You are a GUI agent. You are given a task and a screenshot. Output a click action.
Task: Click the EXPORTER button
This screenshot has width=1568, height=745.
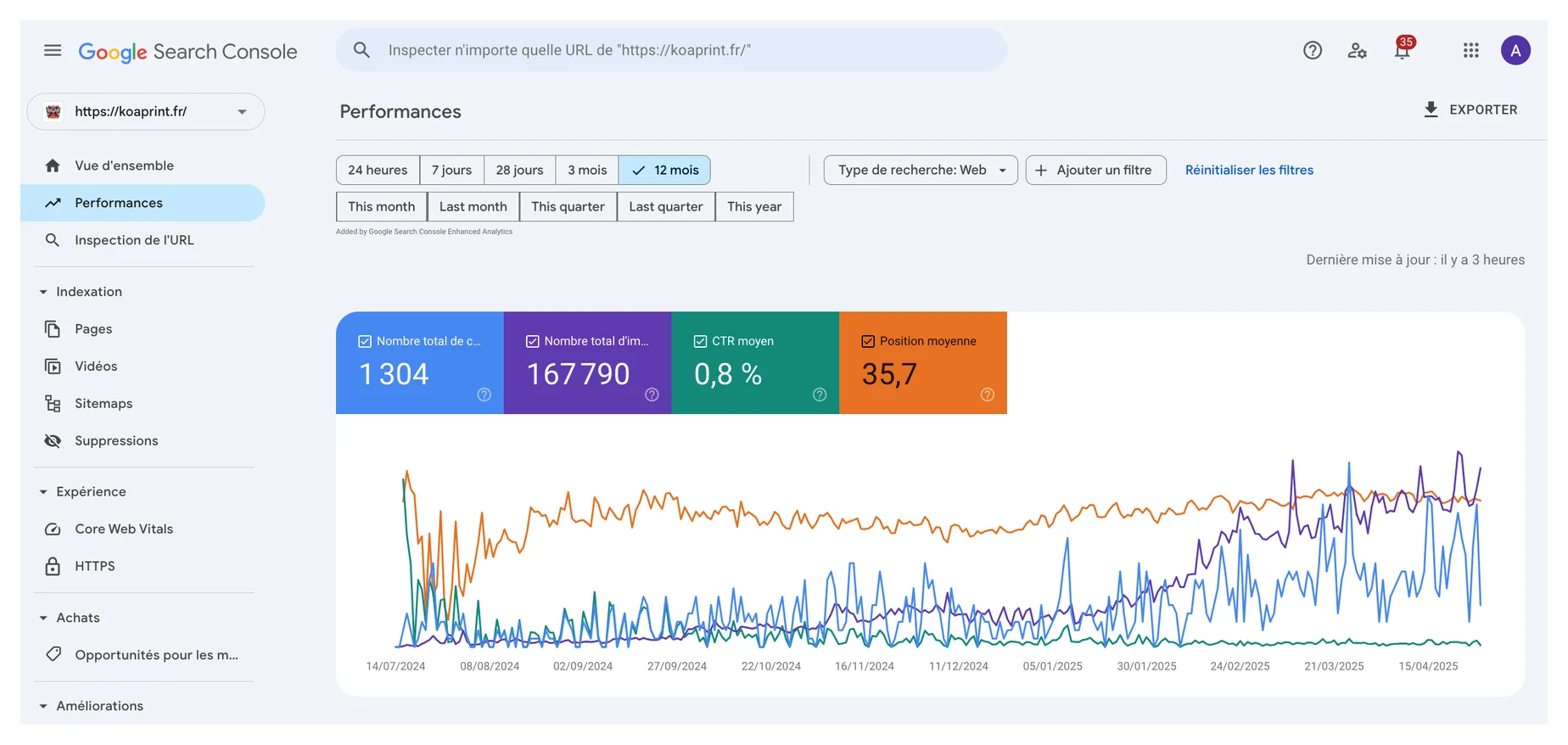point(1470,109)
